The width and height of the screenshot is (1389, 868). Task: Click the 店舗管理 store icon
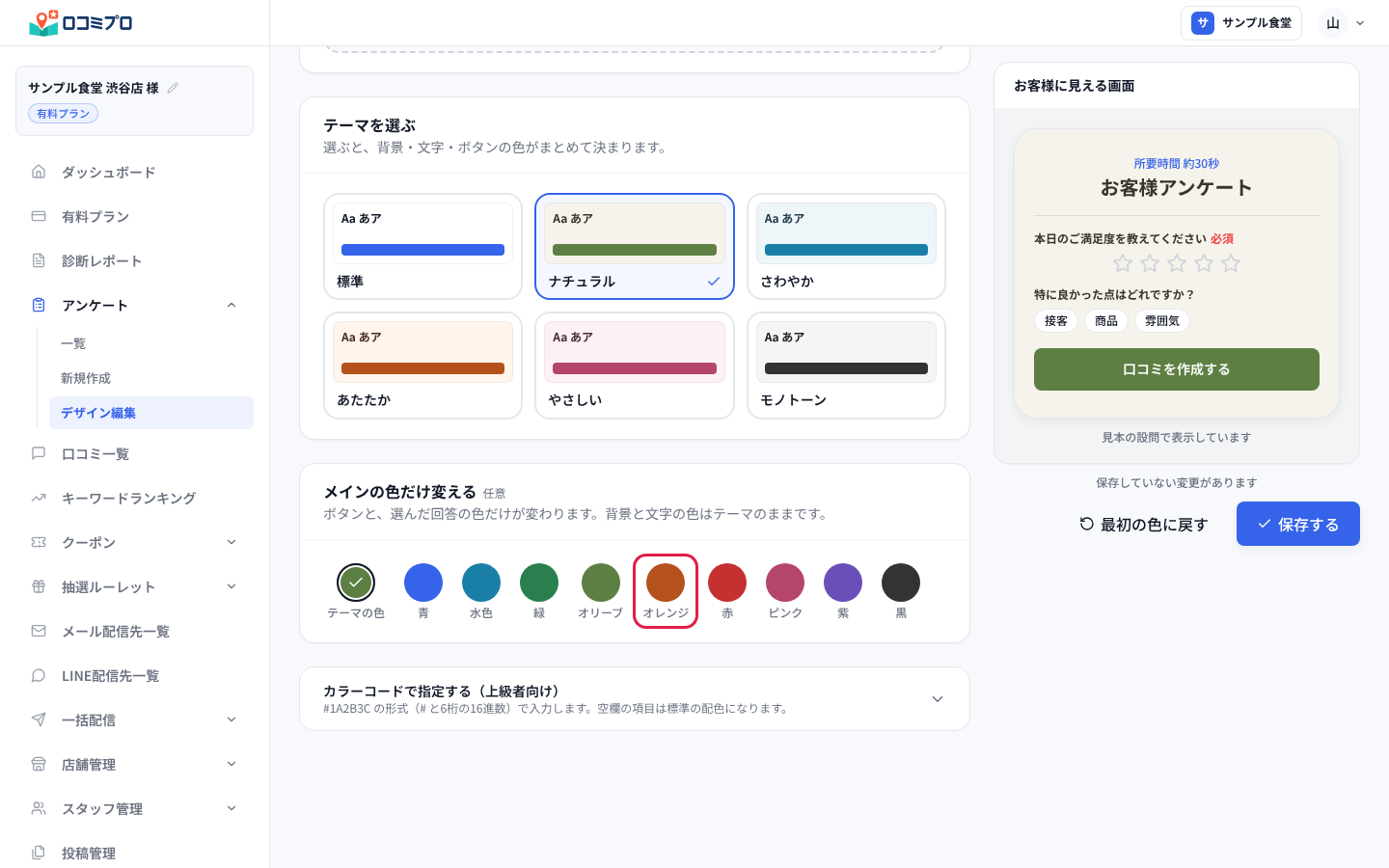39,764
